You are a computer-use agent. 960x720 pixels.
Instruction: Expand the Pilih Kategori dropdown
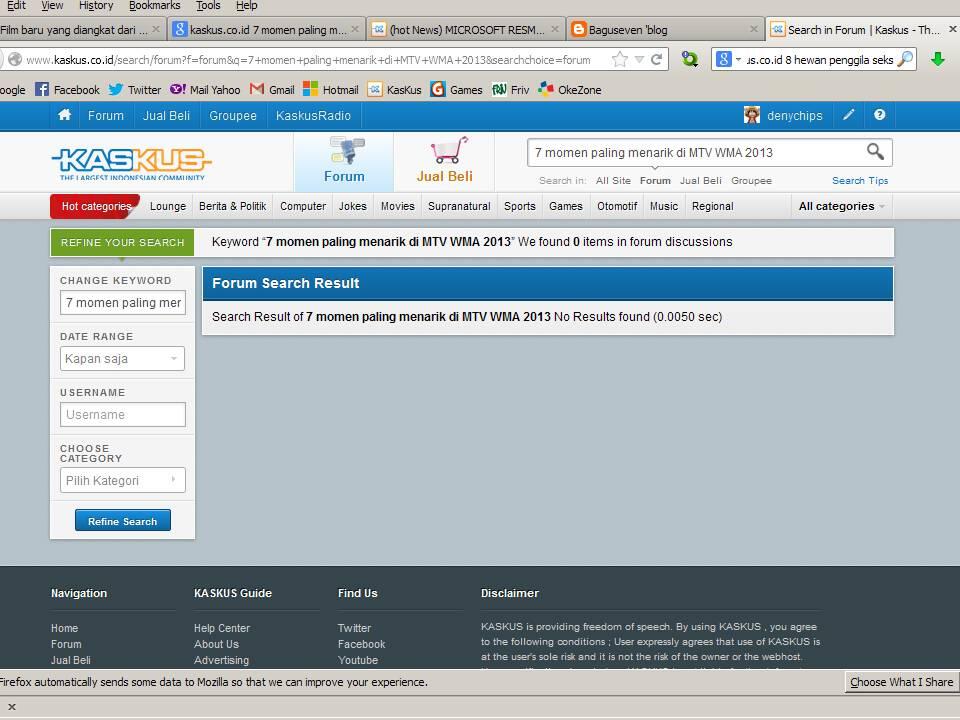pos(122,480)
